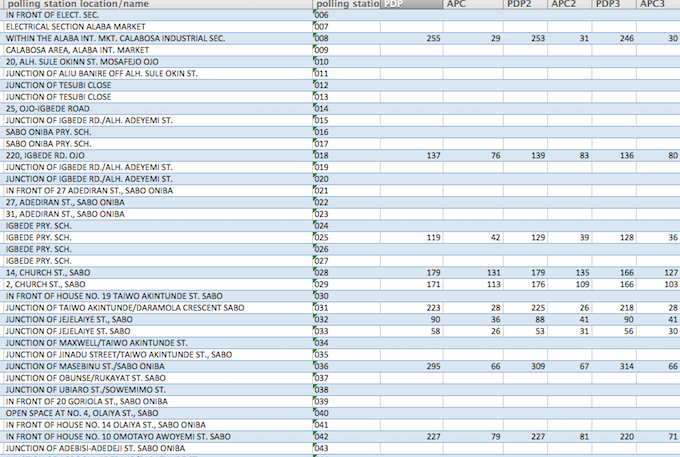The height and width of the screenshot is (457, 680).
Task: Click cell '220, IGBEDE RD. OJO'
Action: coord(156,155)
